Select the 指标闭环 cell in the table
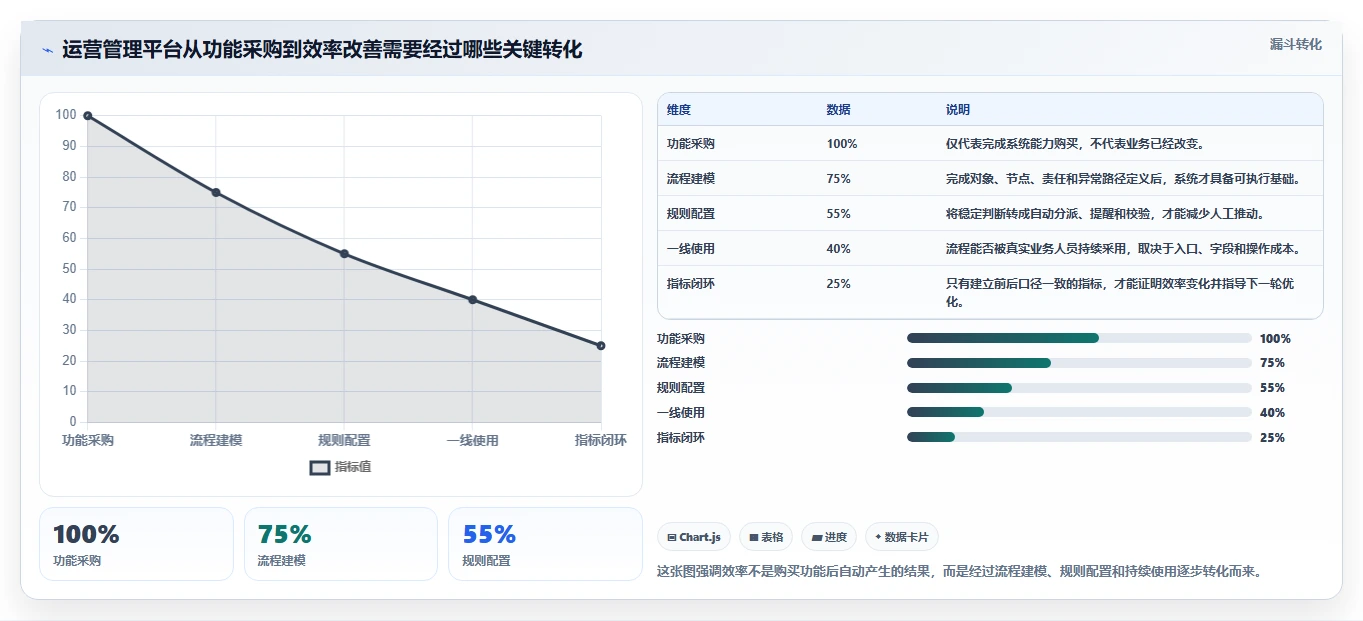The height and width of the screenshot is (621, 1363). [x=691, y=284]
